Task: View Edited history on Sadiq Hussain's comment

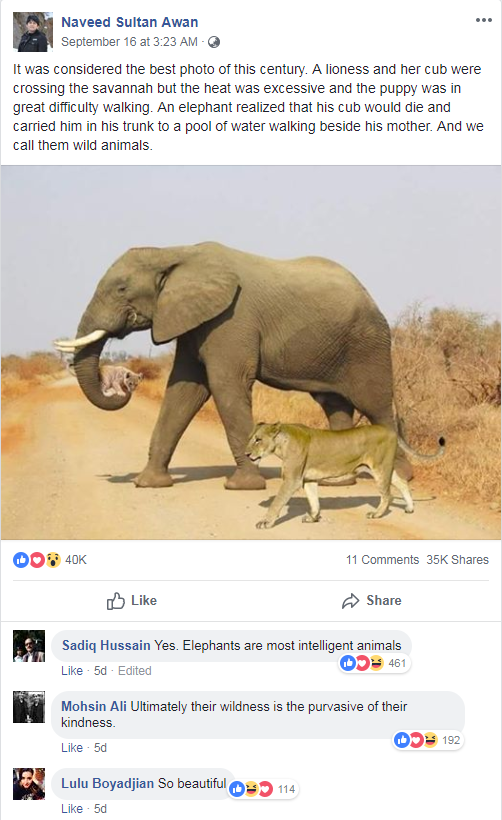Action: 134,671
